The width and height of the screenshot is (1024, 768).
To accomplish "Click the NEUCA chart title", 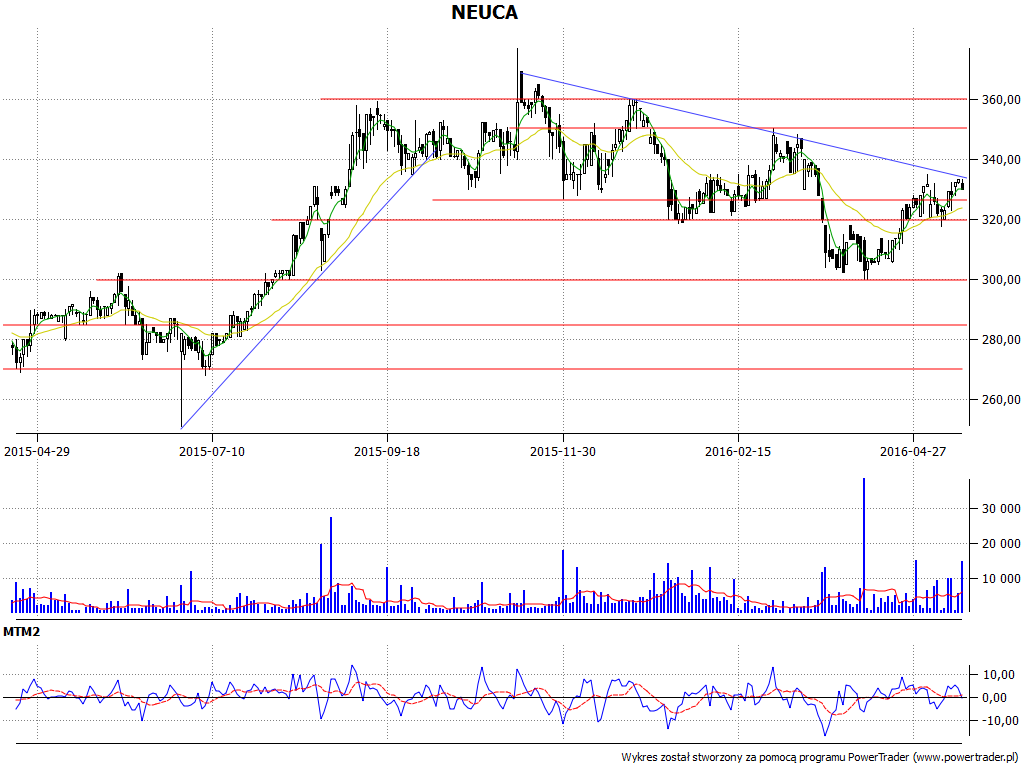I will point(485,12).
